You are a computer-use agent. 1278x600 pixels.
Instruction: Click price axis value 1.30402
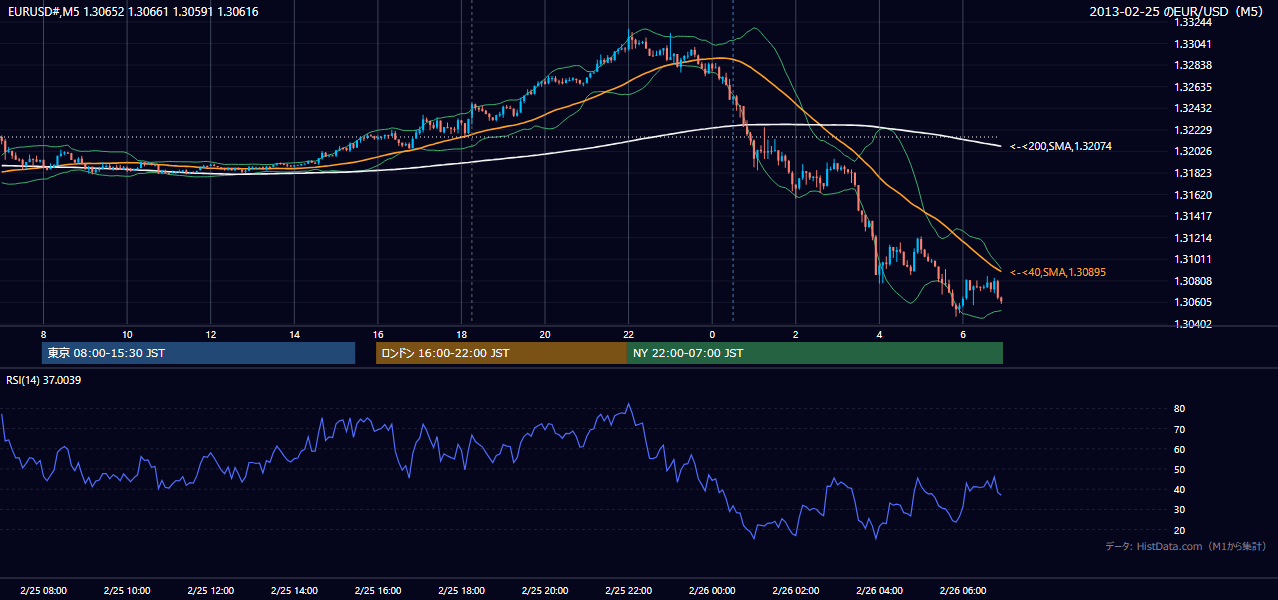1195,324
